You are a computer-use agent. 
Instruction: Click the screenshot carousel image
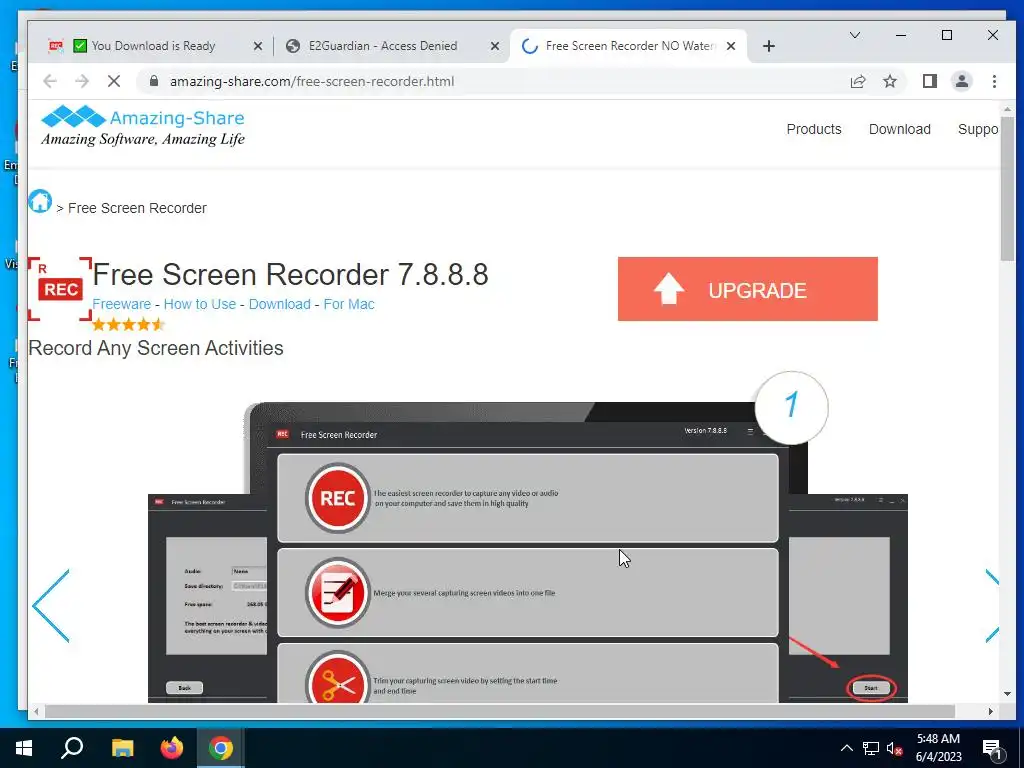pyautogui.click(x=528, y=552)
